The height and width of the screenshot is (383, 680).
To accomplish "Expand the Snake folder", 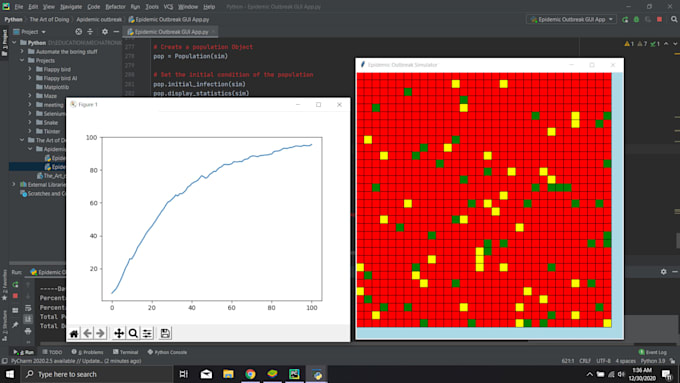I will (x=30, y=122).
